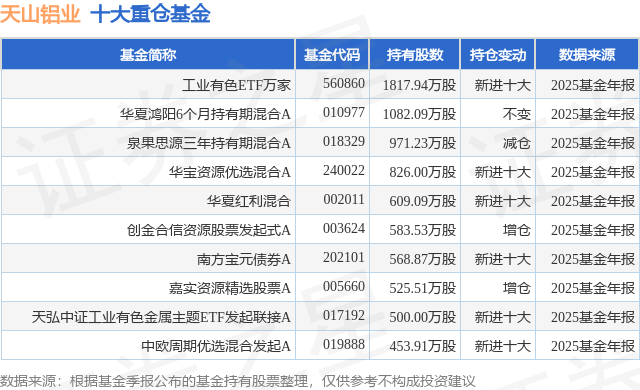Select fund code 002011
This screenshot has height=390, width=640.
[x=344, y=199]
